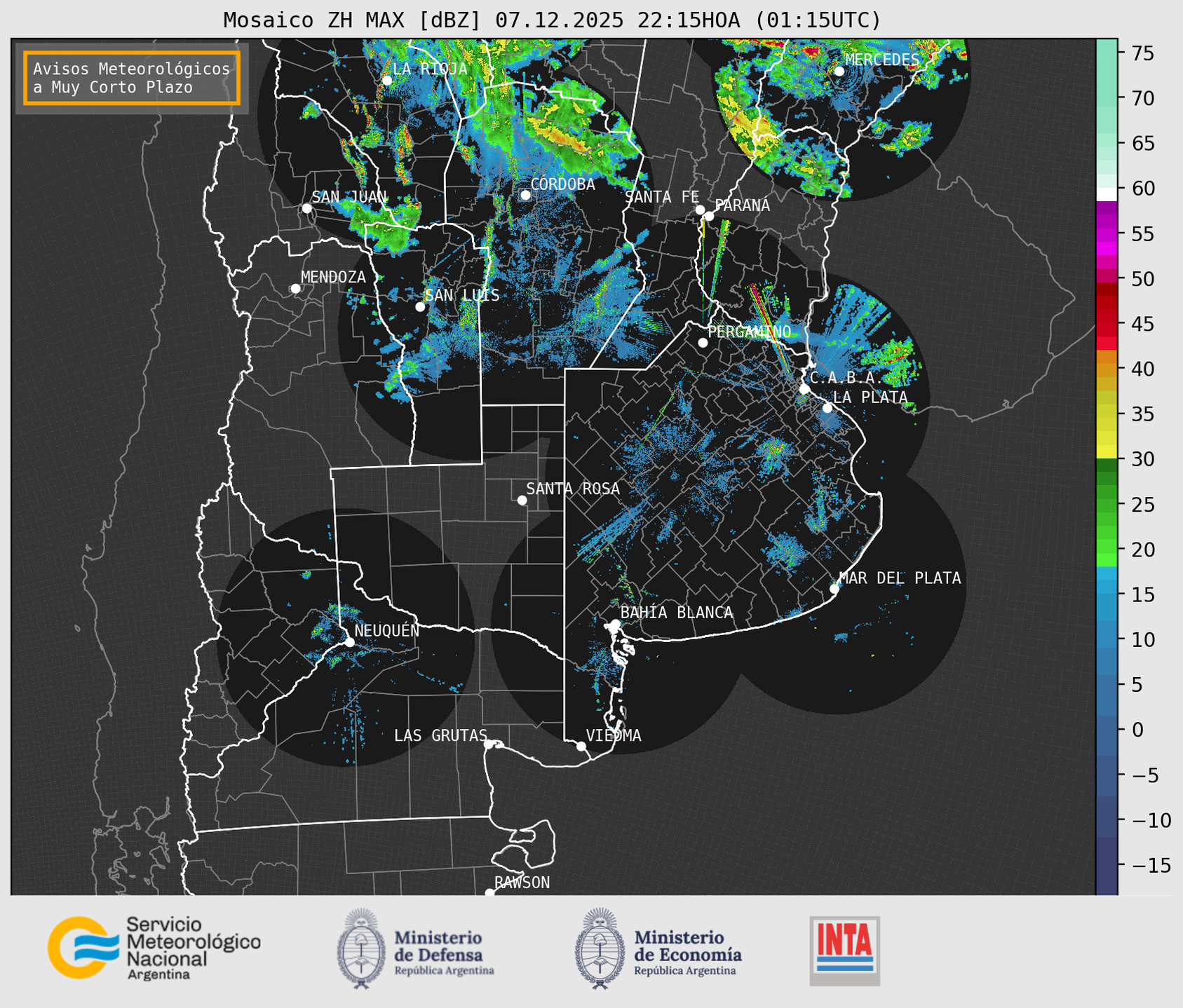Screen dimensions: 1183x1008
Task: Click the mint 70 dBZ color band
Action: tap(1107, 99)
